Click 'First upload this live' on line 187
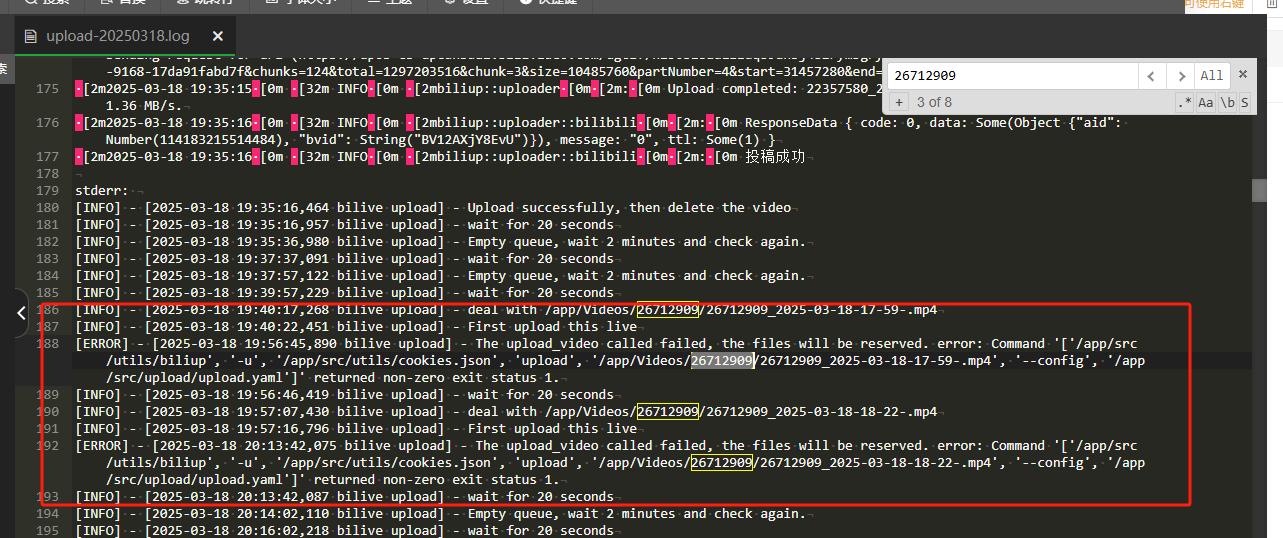The height and width of the screenshot is (538, 1283). 552,326
